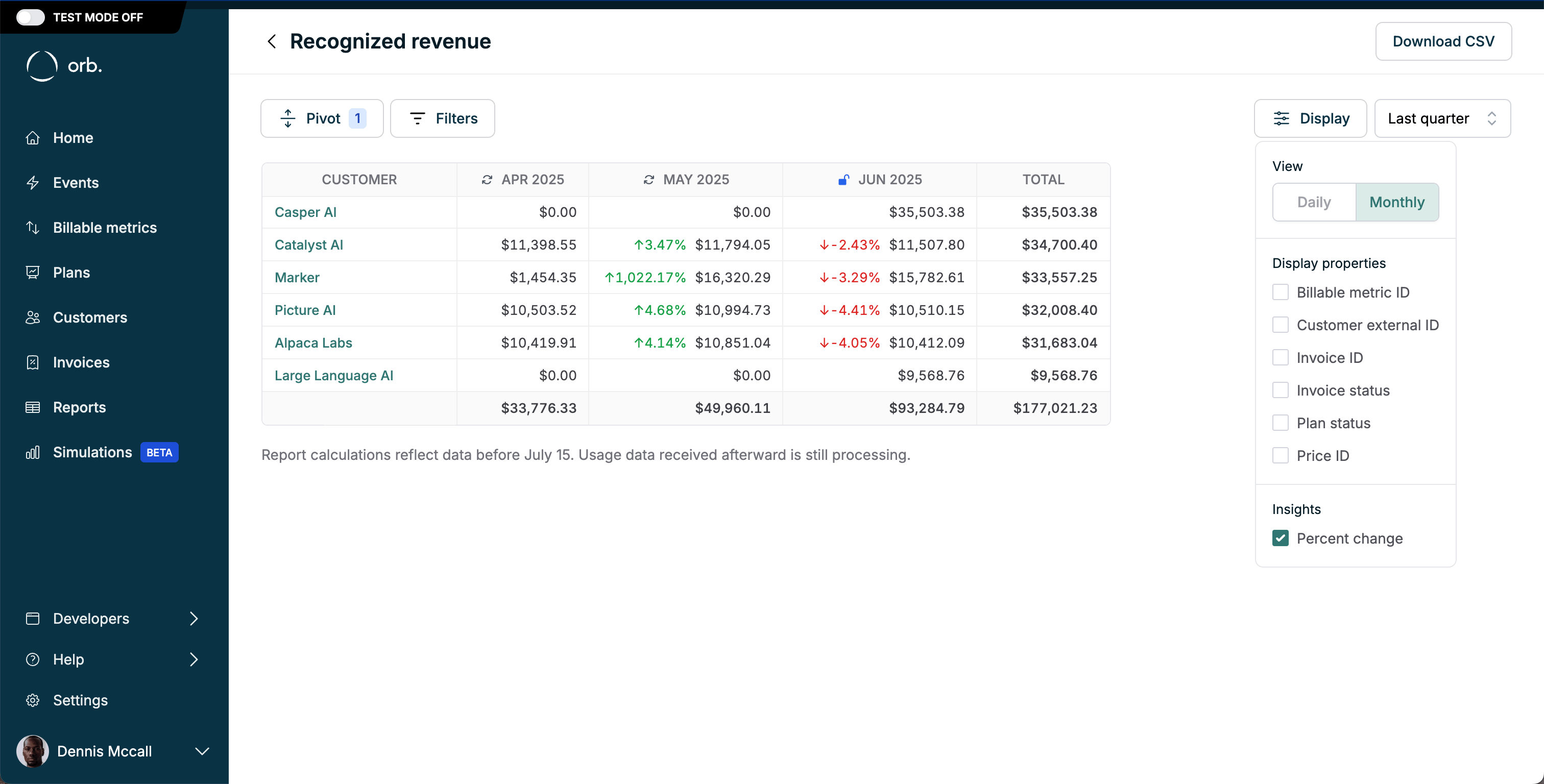Go to the Plans page
Image resolution: width=1544 pixels, height=784 pixels.
71,273
